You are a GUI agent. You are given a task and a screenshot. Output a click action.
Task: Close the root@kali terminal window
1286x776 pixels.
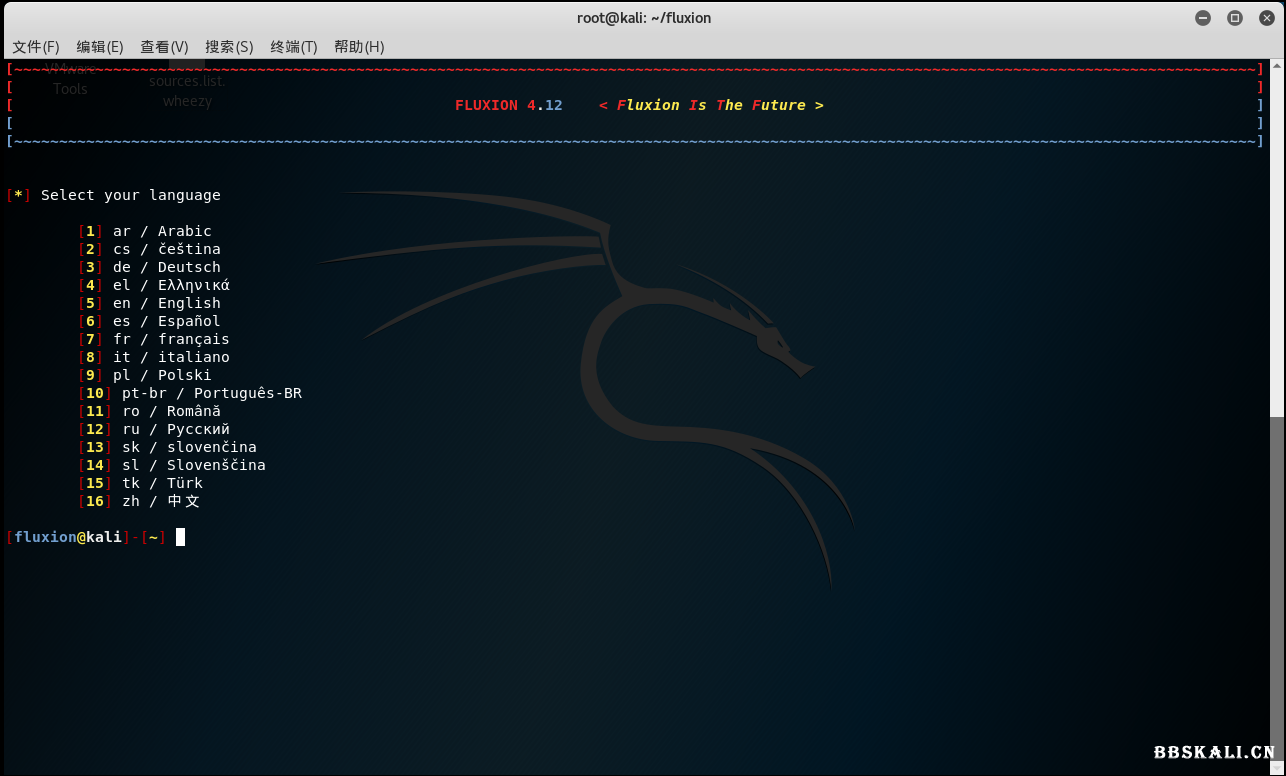click(1266, 18)
